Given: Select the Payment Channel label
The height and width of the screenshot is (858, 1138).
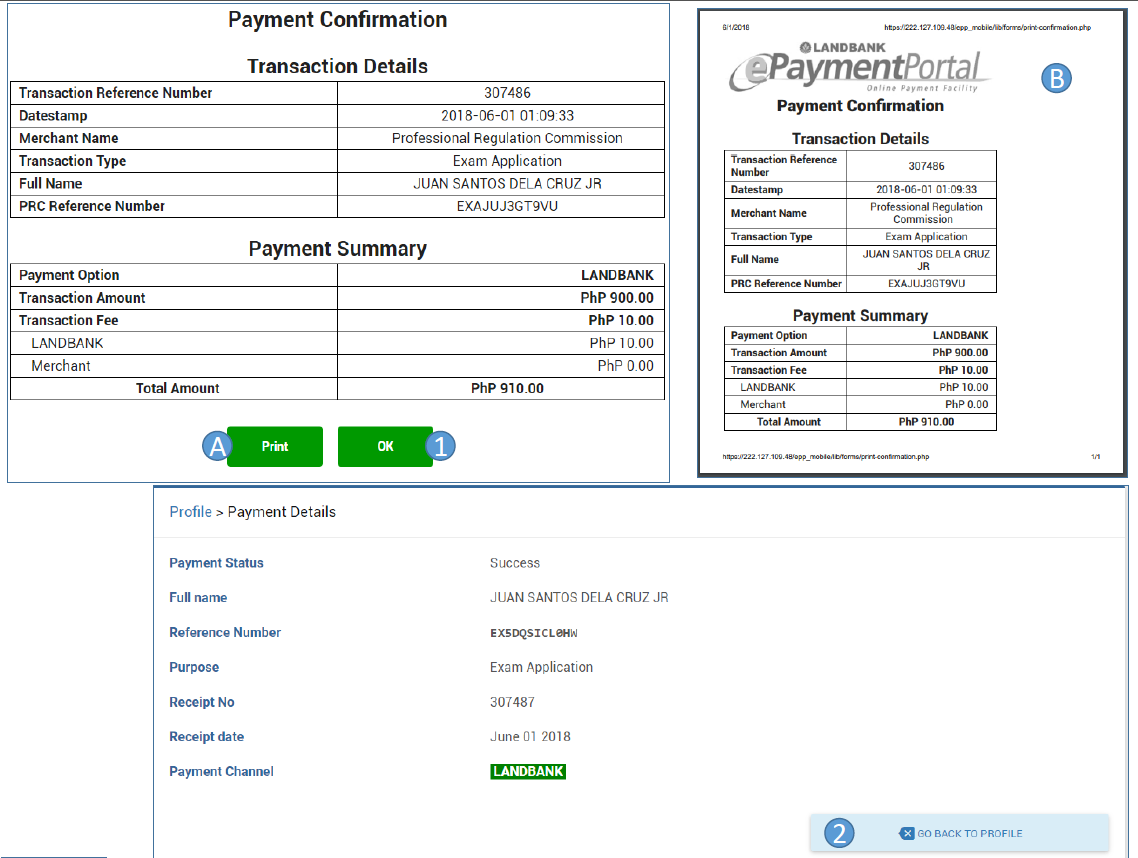Looking at the screenshot, I should pyautogui.click(x=221, y=771).
